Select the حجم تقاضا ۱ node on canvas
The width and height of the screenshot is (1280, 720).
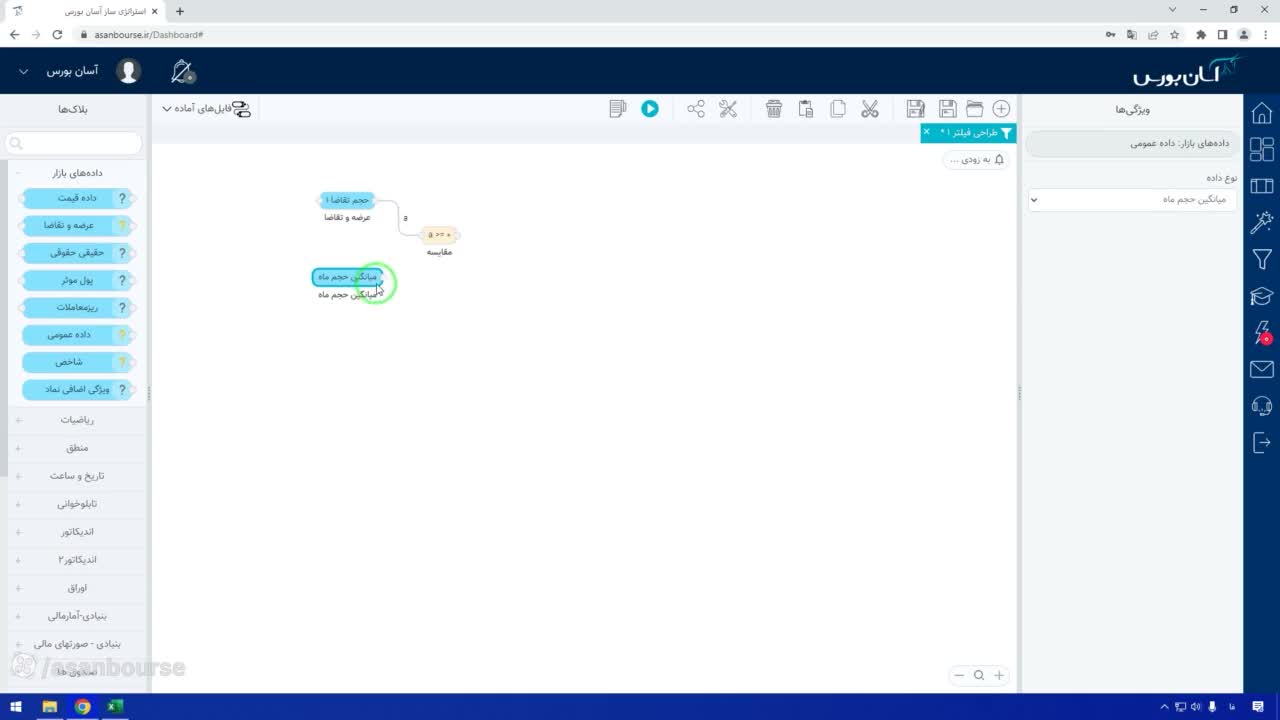[347, 200]
